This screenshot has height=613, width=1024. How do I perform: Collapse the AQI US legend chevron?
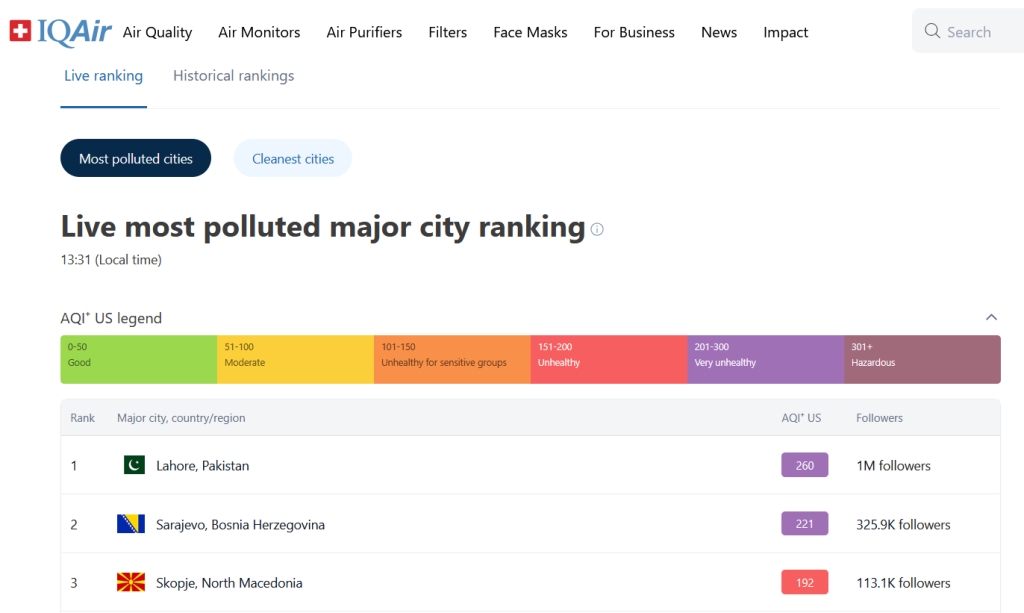click(x=991, y=318)
